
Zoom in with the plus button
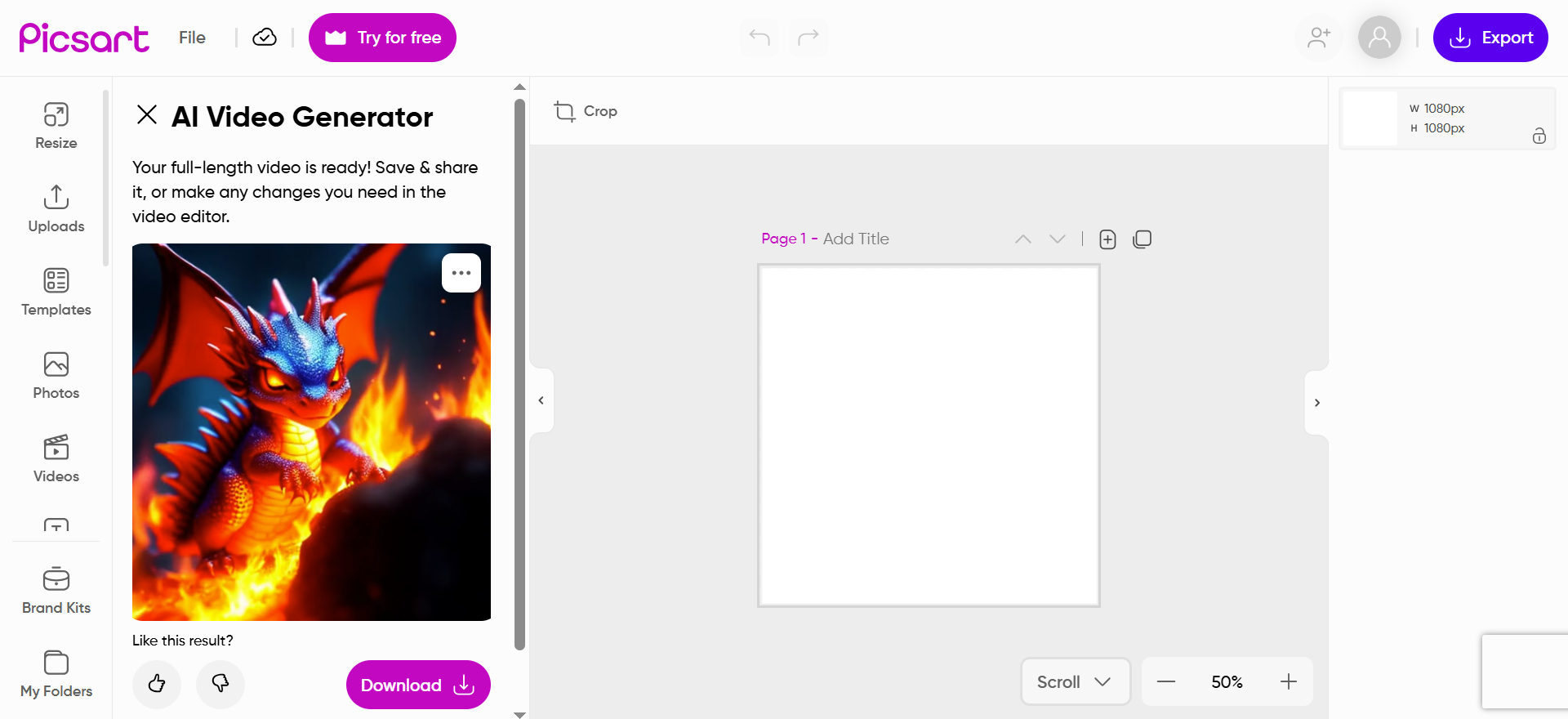(1289, 681)
